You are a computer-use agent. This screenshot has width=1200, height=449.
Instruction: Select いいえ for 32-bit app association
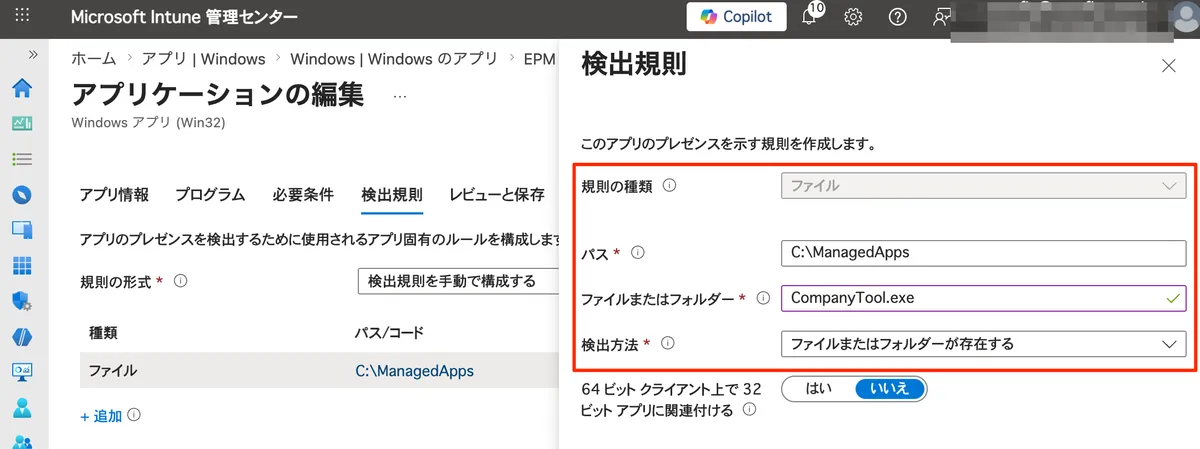(x=890, y=389)
